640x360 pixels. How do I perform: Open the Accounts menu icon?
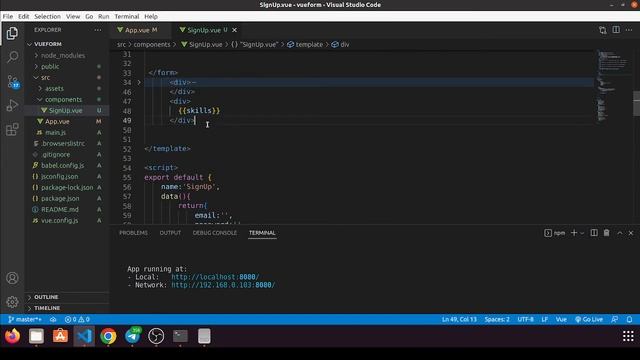tap(12, 278)
